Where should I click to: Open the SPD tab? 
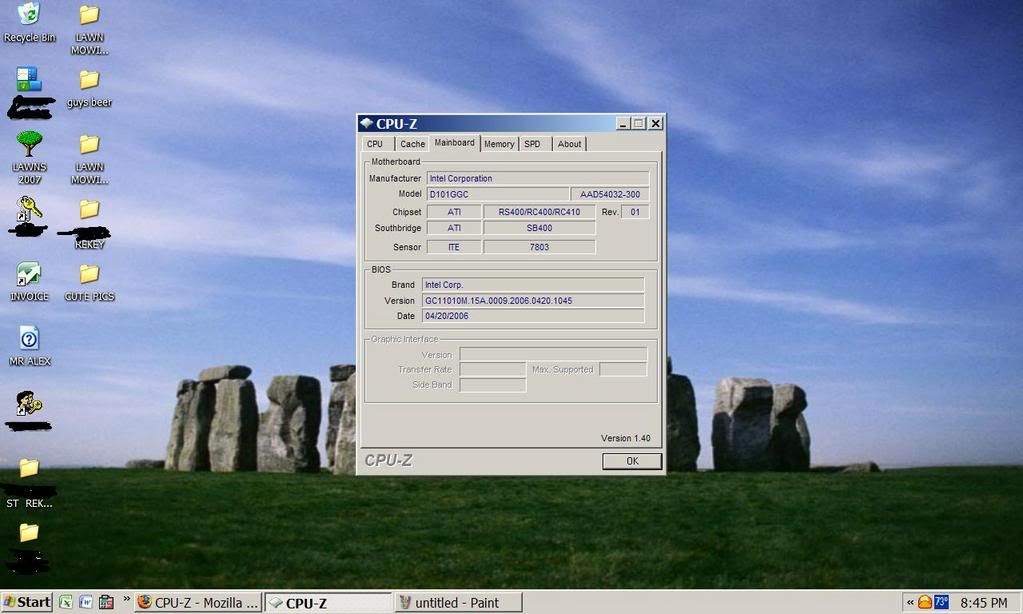pyautogui.click(x=533, y=144)
